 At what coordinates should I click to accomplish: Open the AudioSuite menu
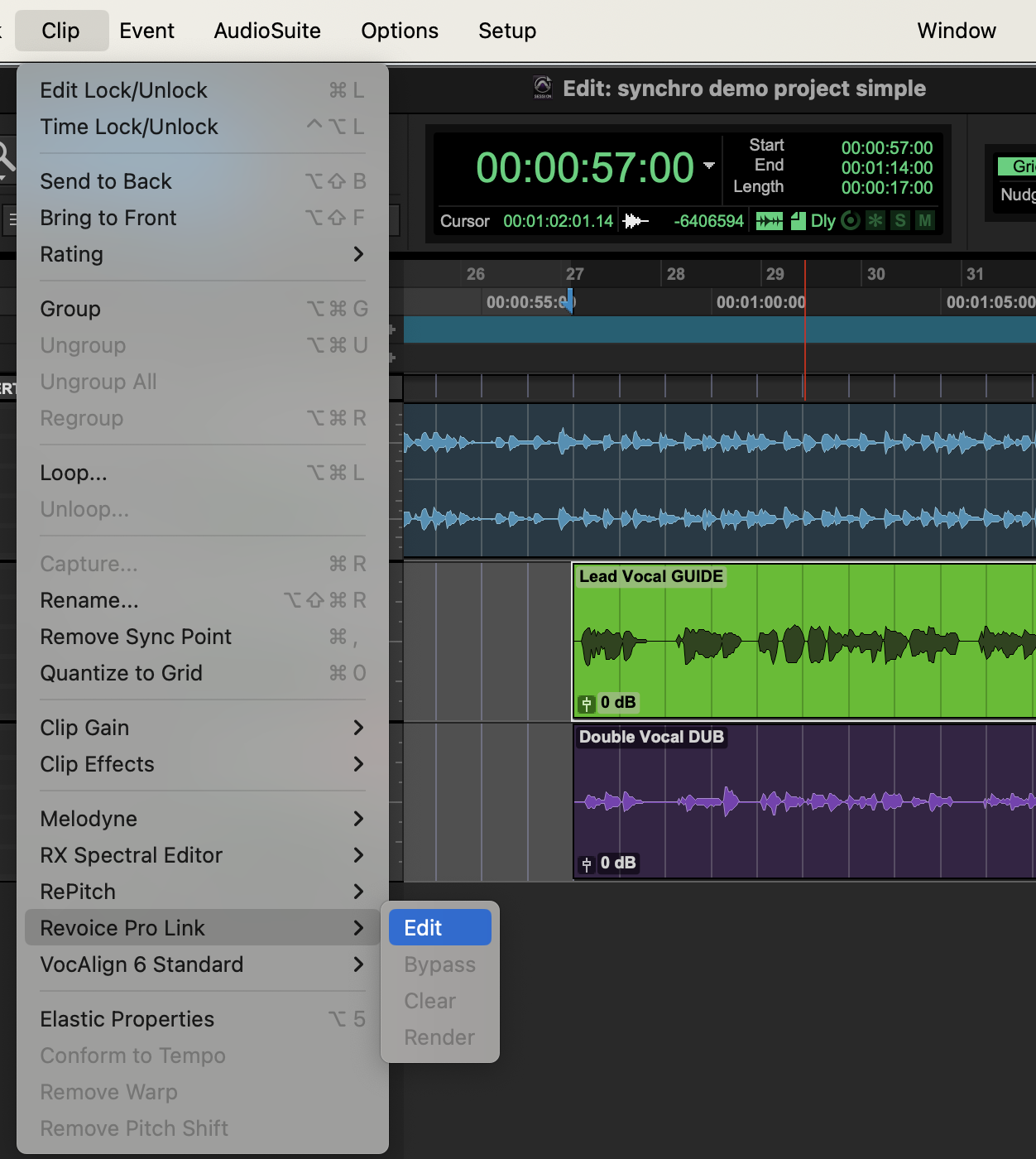point(266,31)
